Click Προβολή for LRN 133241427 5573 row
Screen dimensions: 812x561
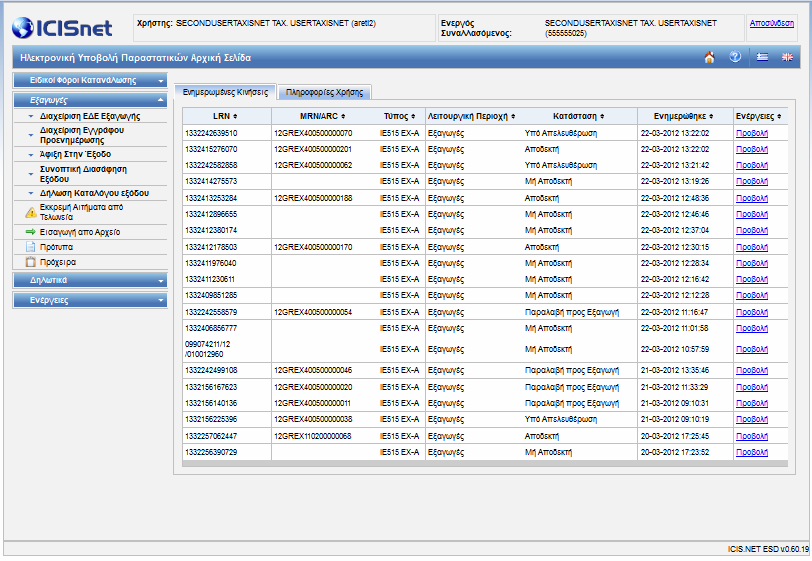(x=752, y=181)
